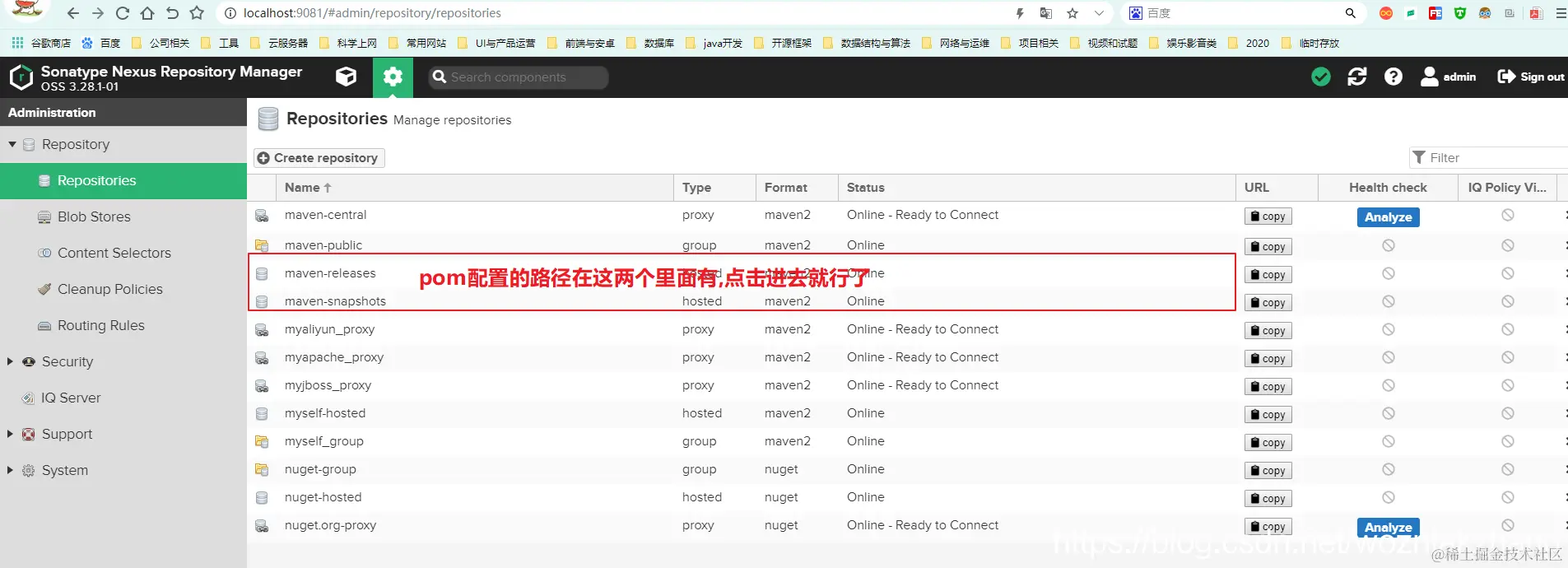
Task: Copy URL of maven-releases repository
Action: click(x=1268, y=275)
